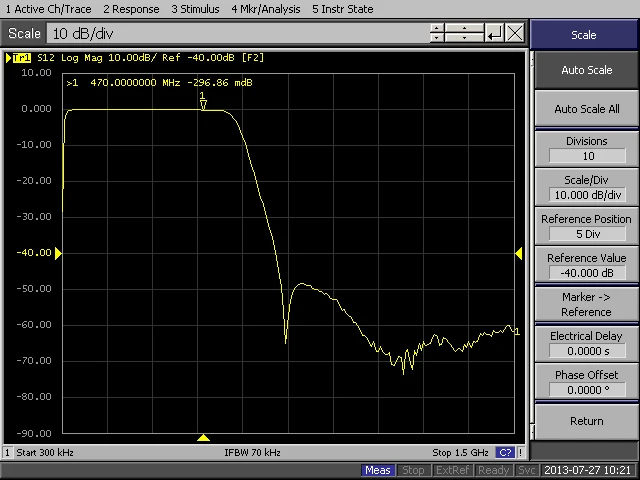Viewport: 640px width, 480px height.
Task: Select the Reference Position softkey
Action: [x=587, y=227]
